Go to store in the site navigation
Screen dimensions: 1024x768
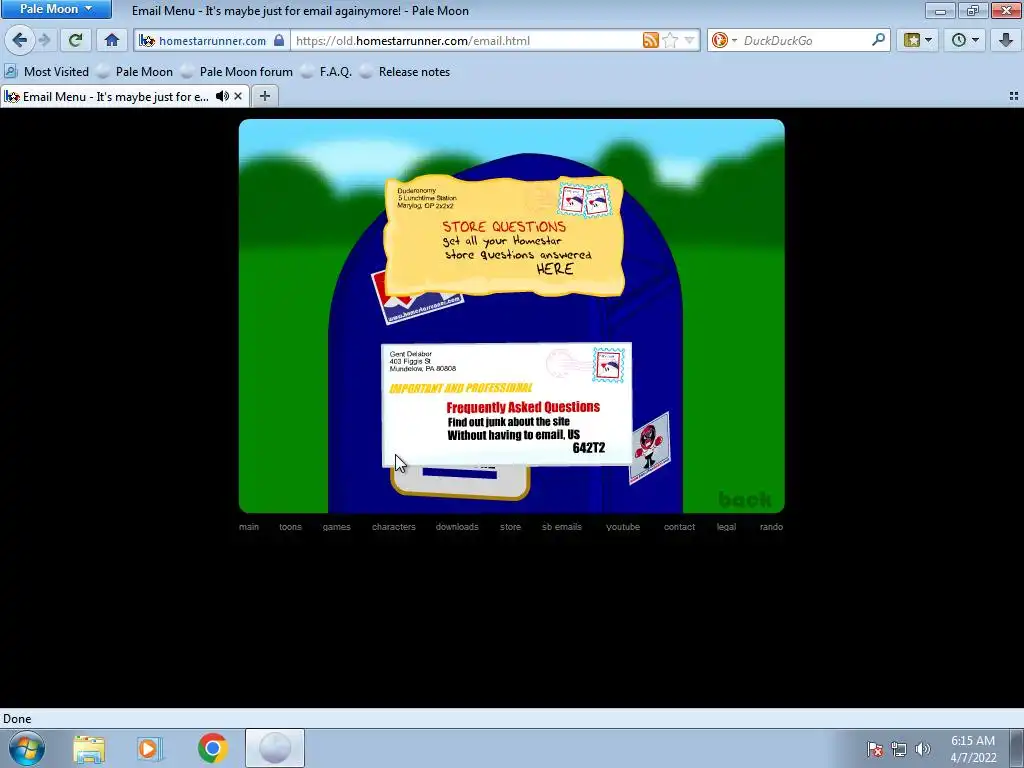[511, 527]
